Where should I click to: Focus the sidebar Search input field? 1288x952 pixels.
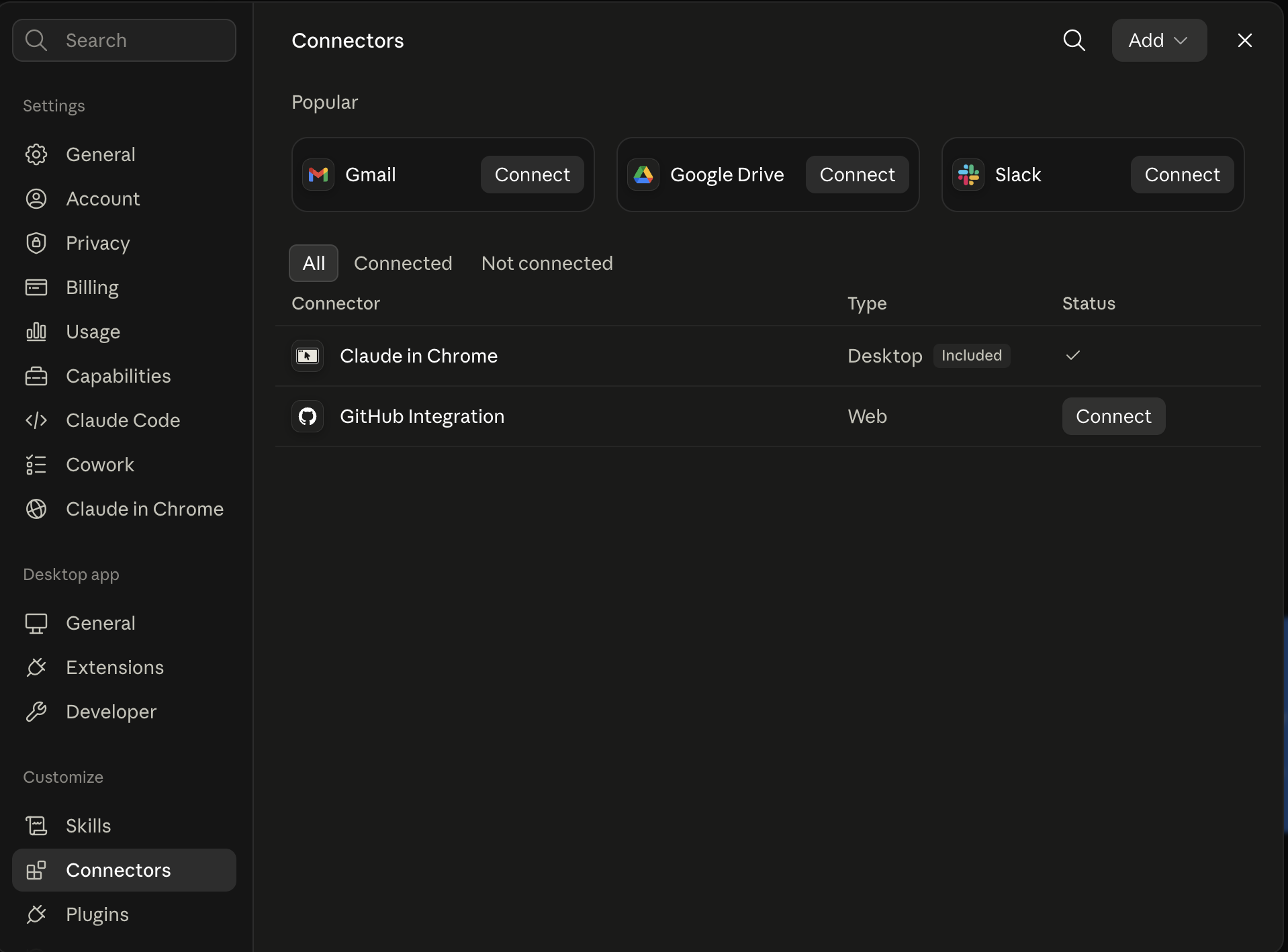(x=124, y=40)
